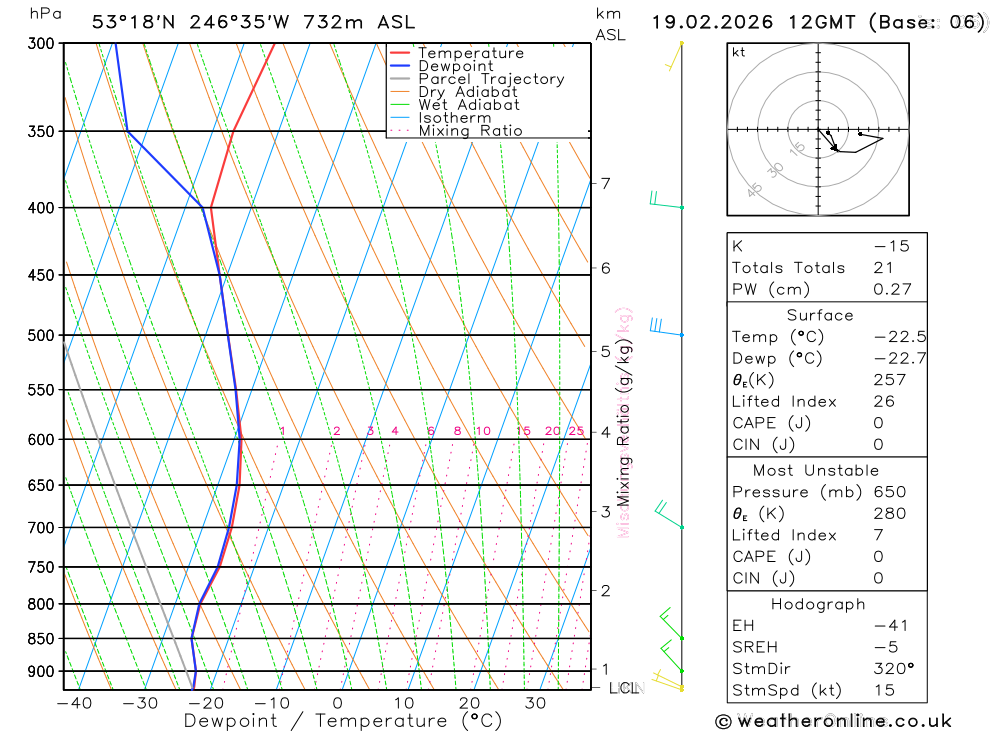The width and height of the screenshot is (1000, 733).
Task: Click the EH value -41
Action: 891,626
